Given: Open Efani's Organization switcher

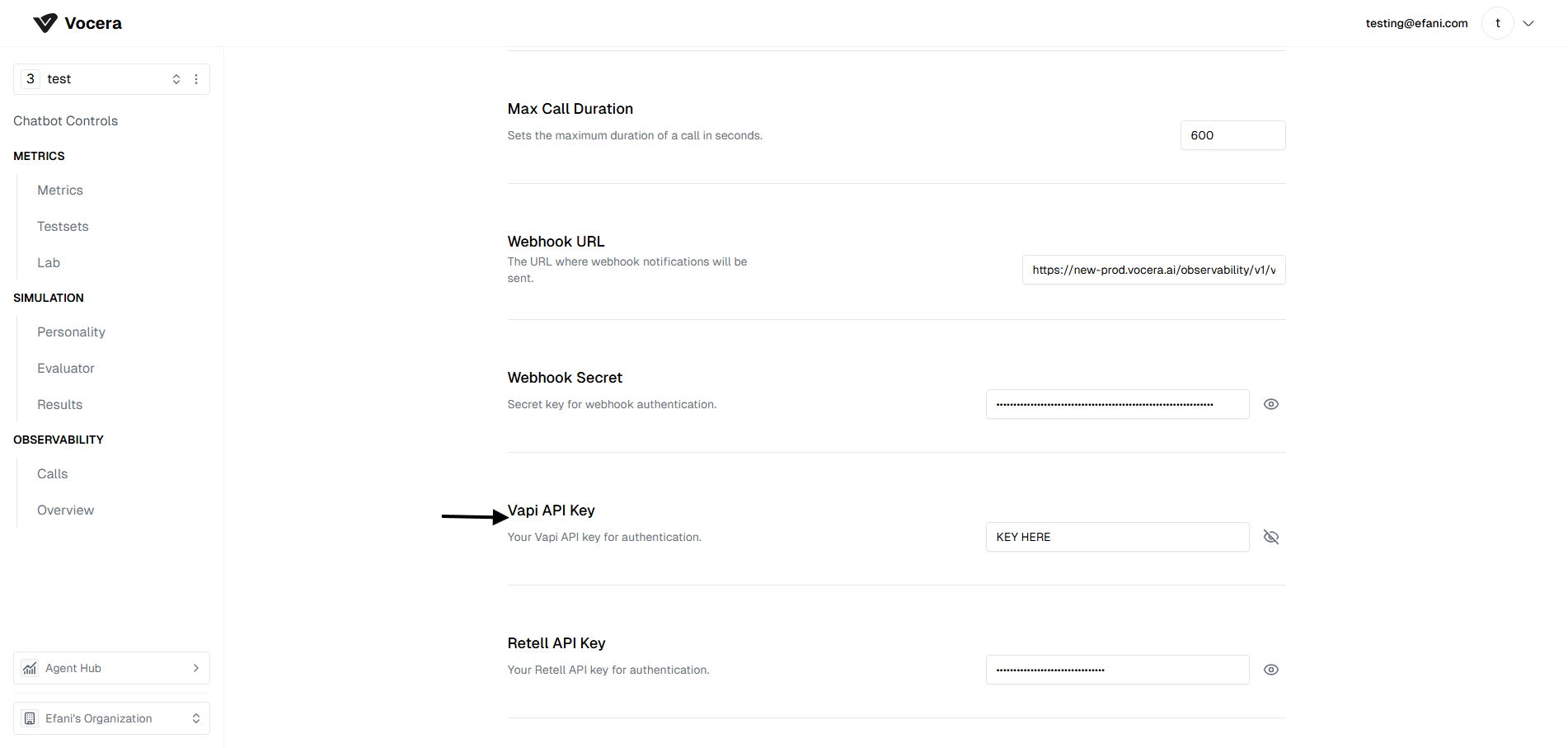Looking at the screenshot, I should [111, 718].
